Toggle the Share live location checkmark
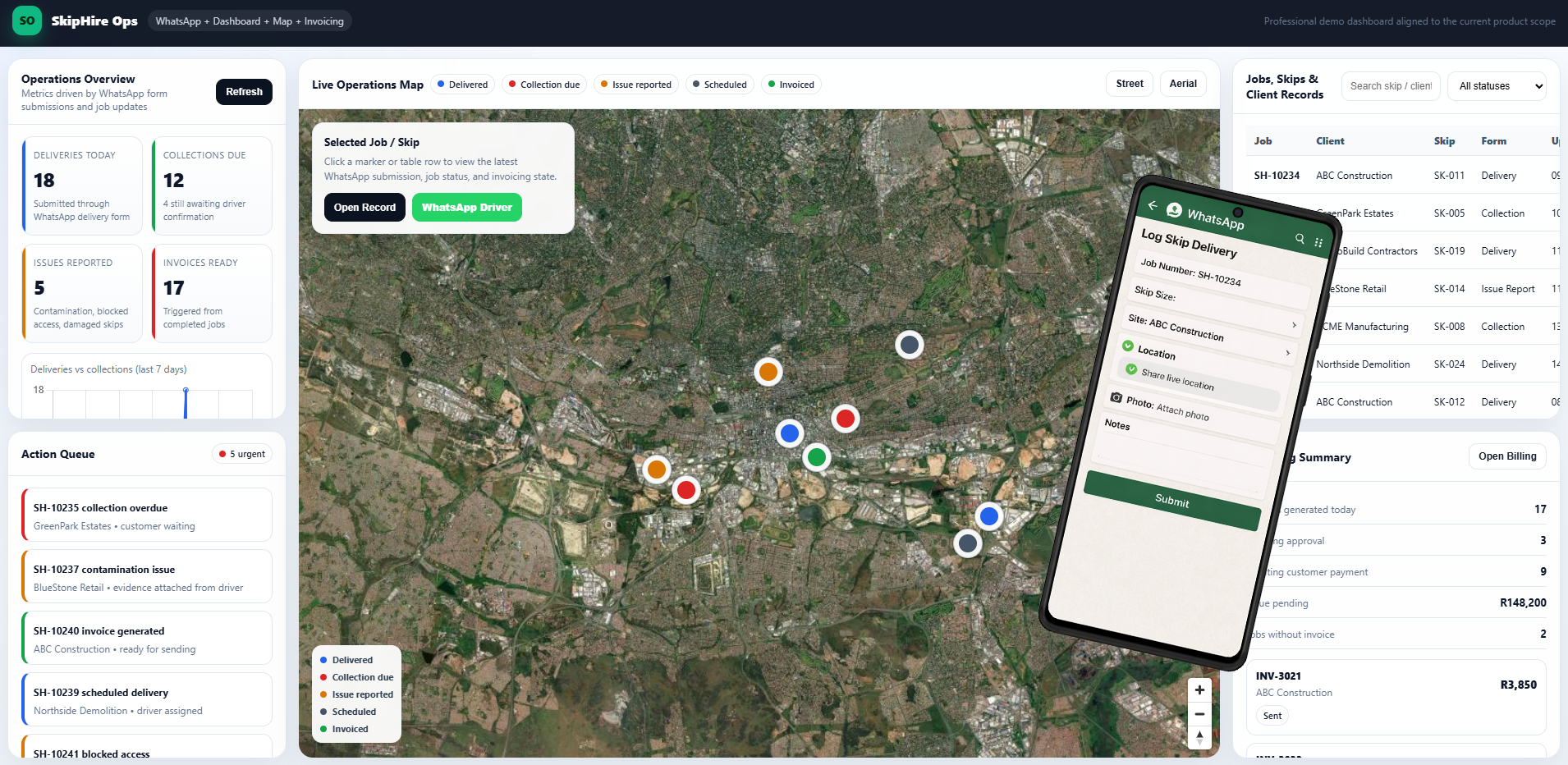 pyautogui.click(x=1131, y=369)
